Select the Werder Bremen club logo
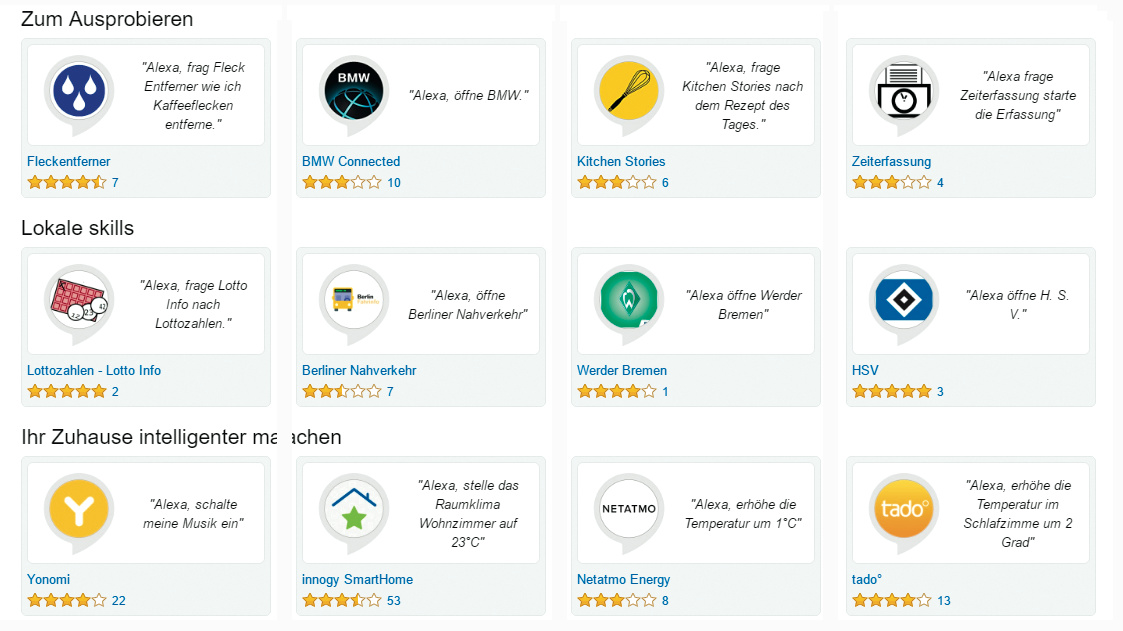The height and width of the screenshot is (631, 1123). 627,300
